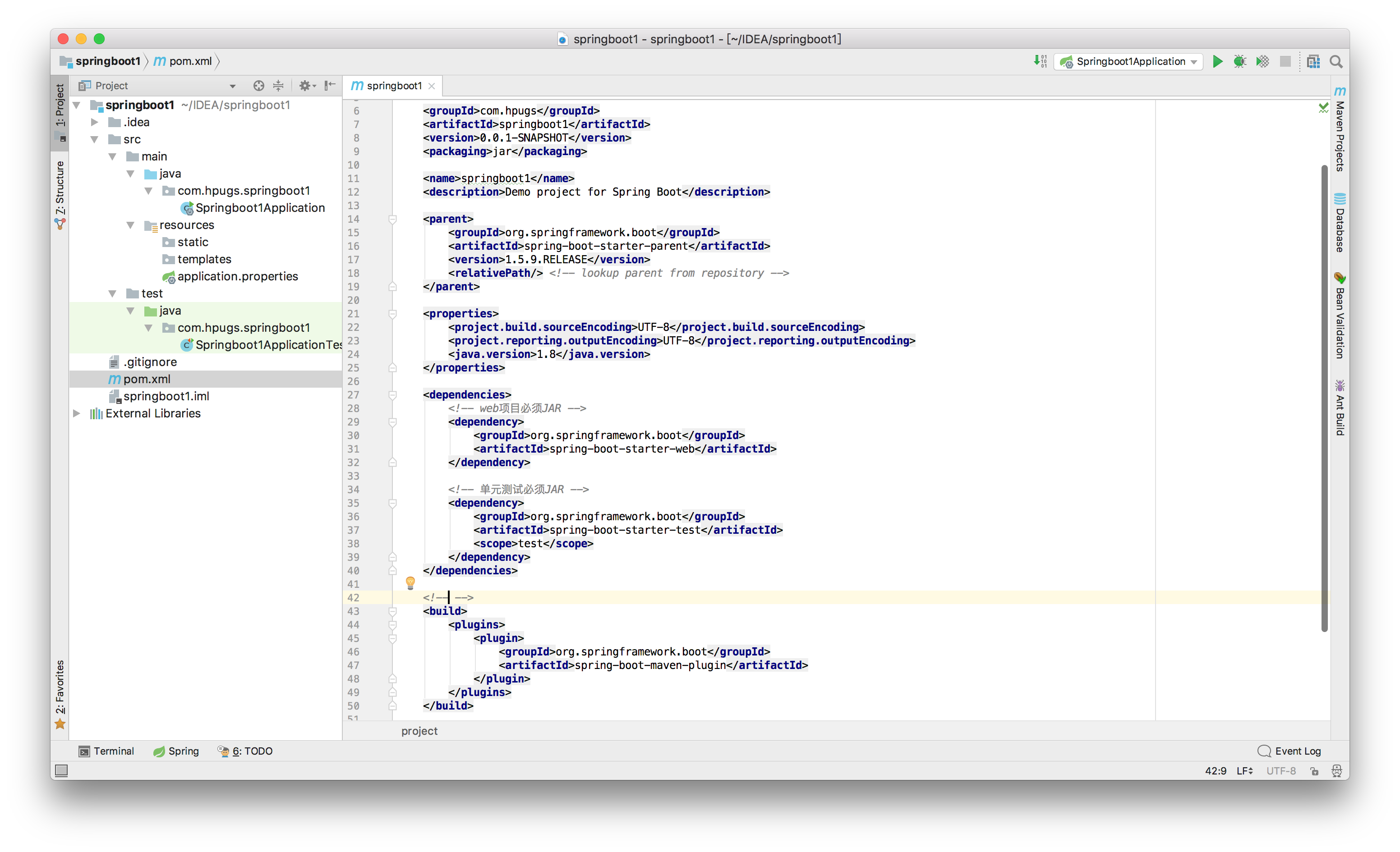Select the static folder
This screenshot has width=1400, height=852.
click(186, 243)
